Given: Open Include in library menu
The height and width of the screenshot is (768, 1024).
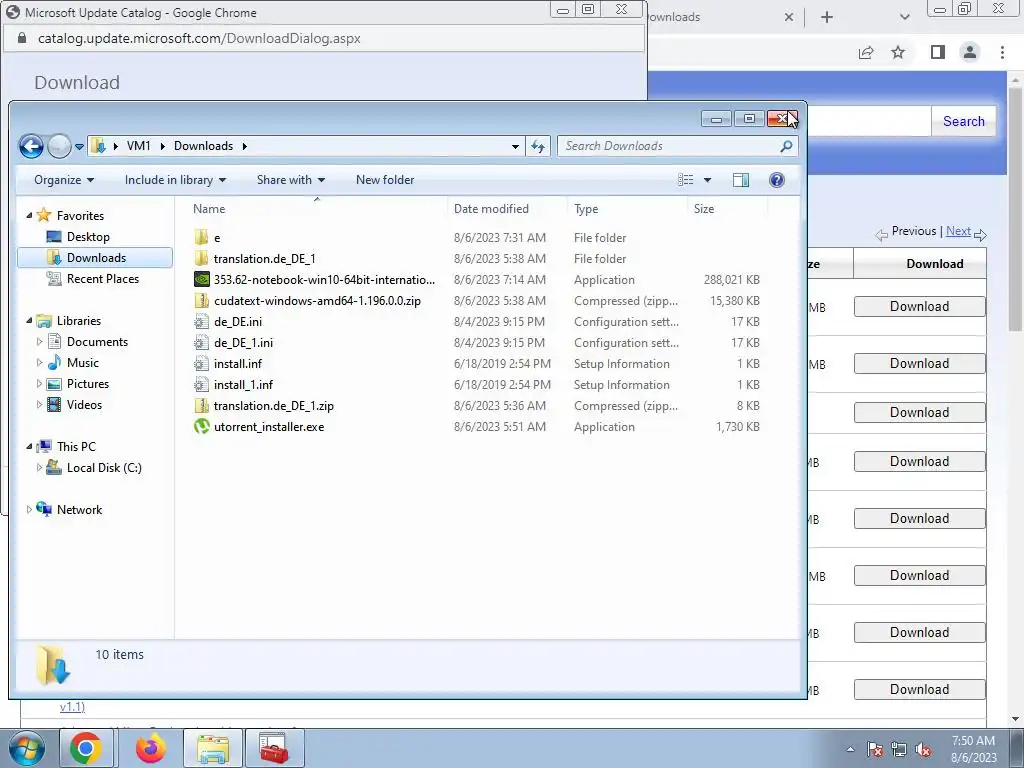Looking at the screenshot, I should 175,180.
